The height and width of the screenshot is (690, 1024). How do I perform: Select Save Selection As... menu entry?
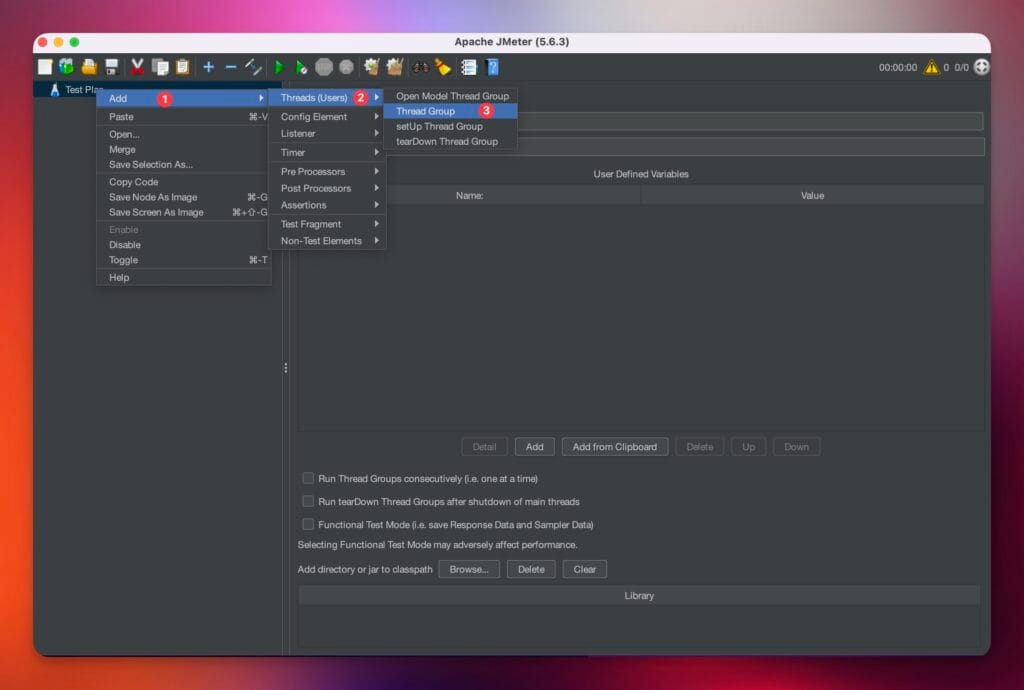pyautogui.click(x=184, y=165)
